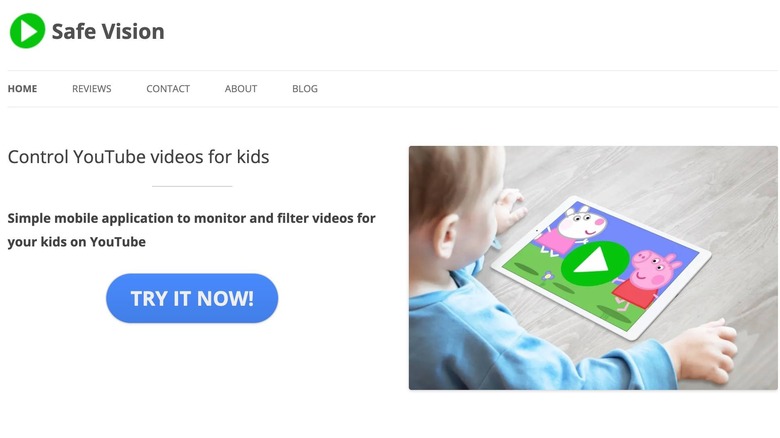Image resolution: width=780 pixels, height=438 pixels.
Task: Click the green Safe Vision play logo
Action: coord(27,31)
